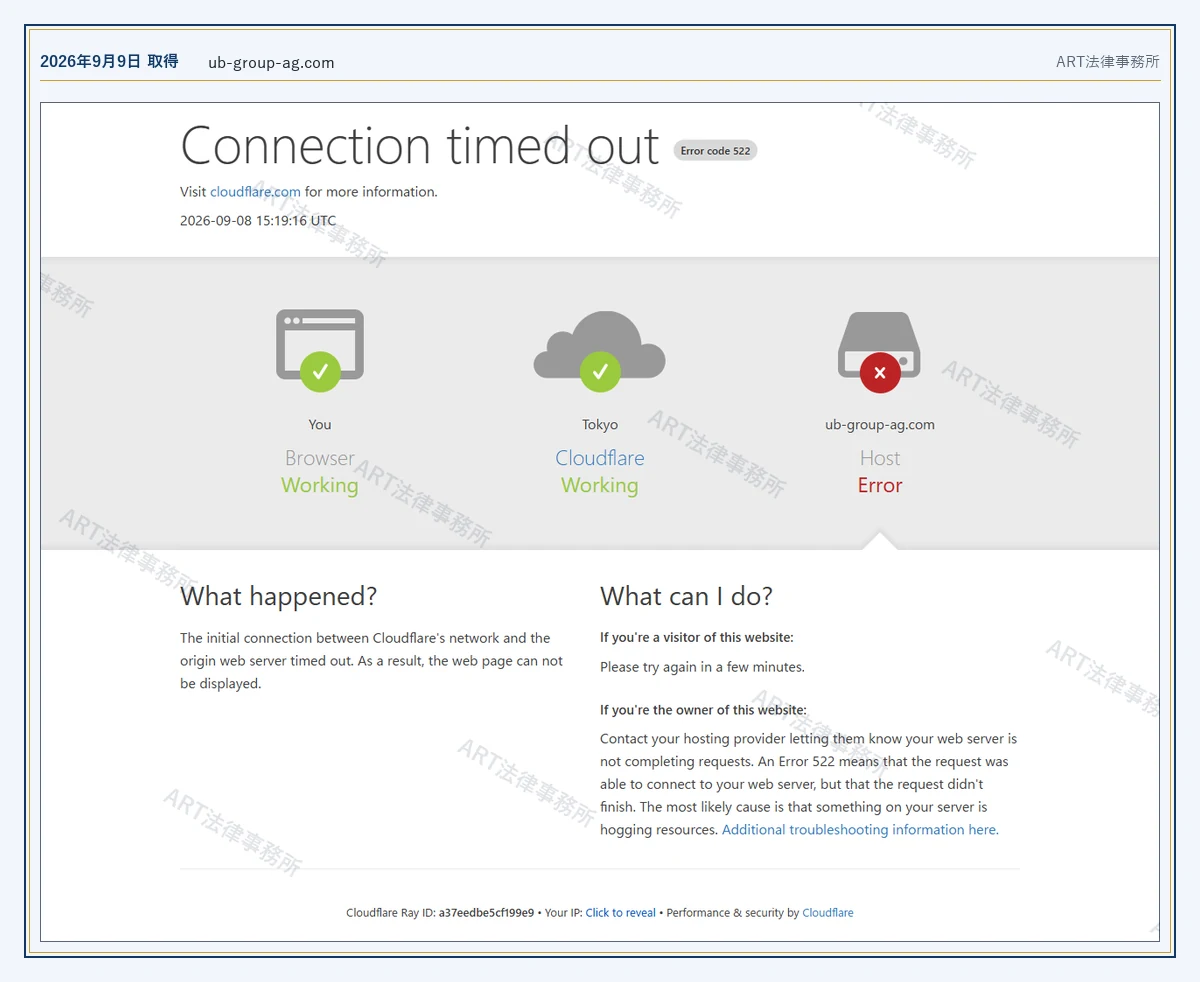Click the host server error icon
Image resolution: width=1200 pixels, height=982 pixels.
pyautogui.click(x=880, y=352)
